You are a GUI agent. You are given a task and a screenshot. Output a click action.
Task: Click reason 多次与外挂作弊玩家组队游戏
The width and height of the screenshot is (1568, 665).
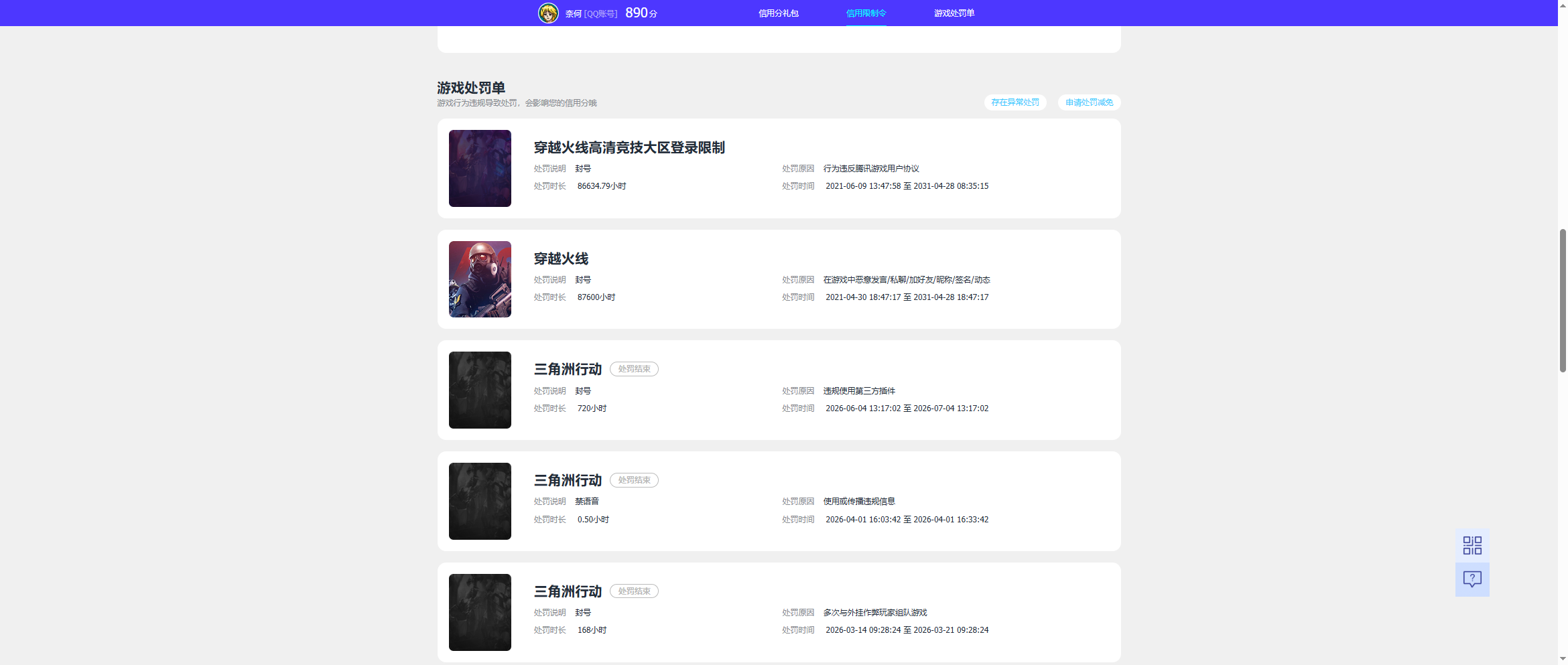[875, 613]
